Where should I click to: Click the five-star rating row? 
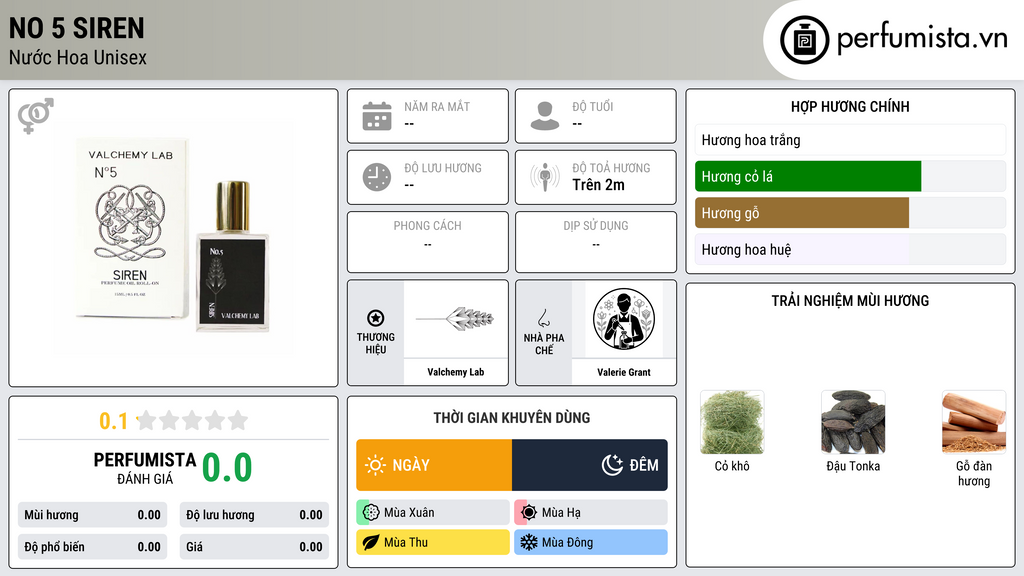tap(193, 421)
